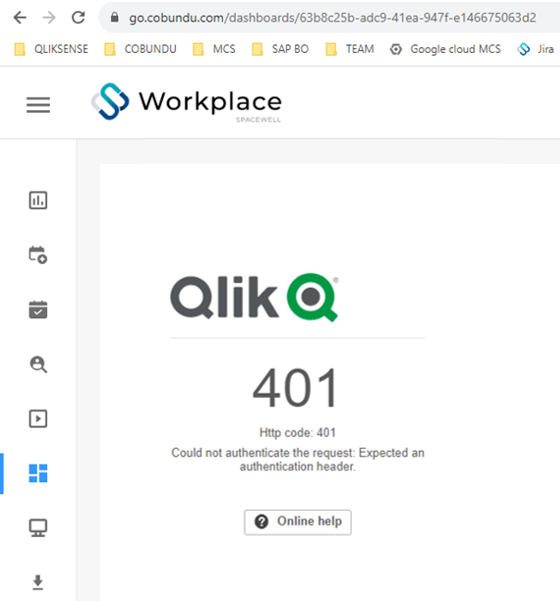Open the bar chart analytics sidebar icon
Viewport: 560px width, 601px height.
point(38,200)
